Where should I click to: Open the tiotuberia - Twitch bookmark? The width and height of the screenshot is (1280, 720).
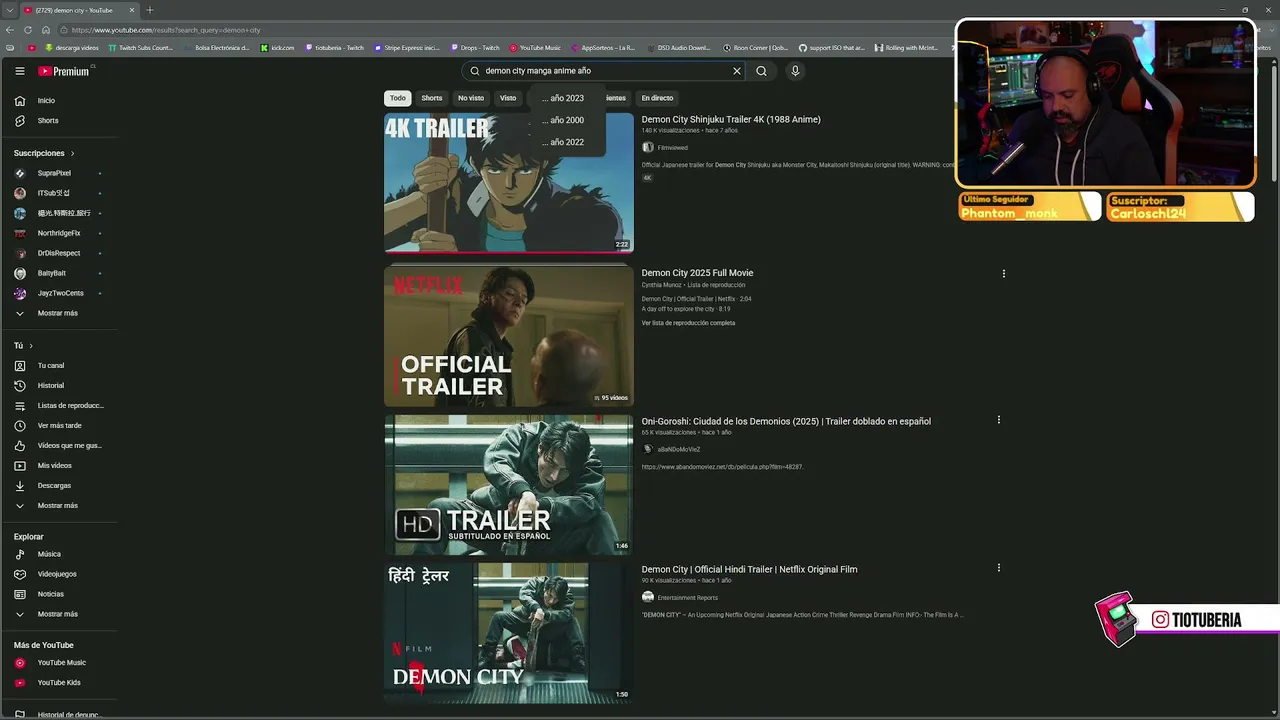(x=333, y=48)
